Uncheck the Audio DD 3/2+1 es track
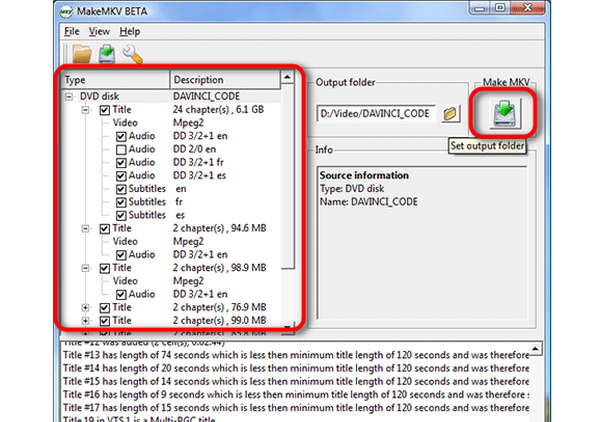600x422 pixels. tap(121, 176)
